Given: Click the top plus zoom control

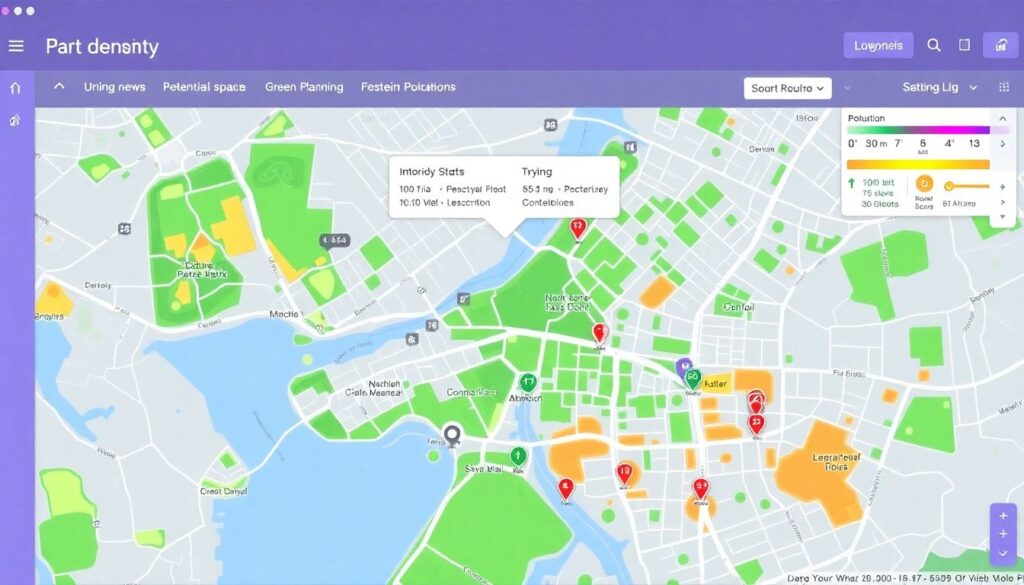Looking at the screenshot, I should click(x=1003, y=516).
